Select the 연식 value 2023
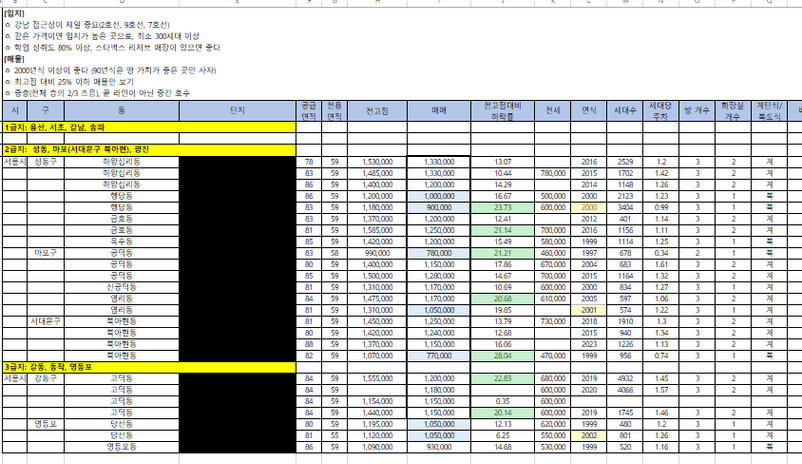 [x=589, y=344]
